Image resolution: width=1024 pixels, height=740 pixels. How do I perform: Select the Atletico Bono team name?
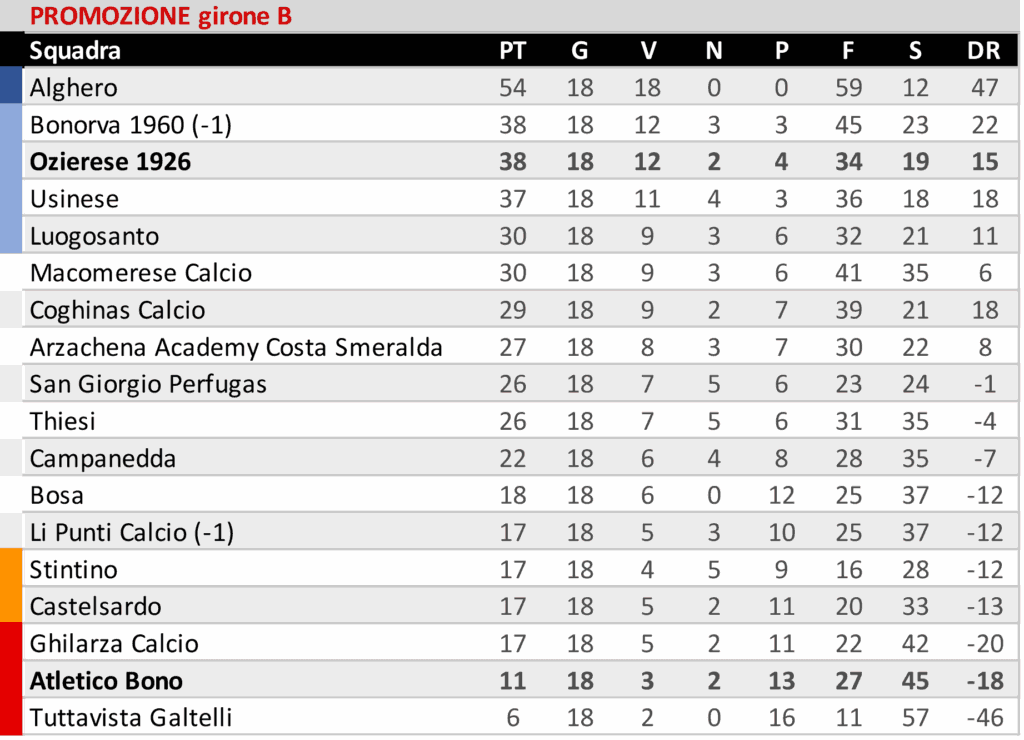[x=106, y=681]
